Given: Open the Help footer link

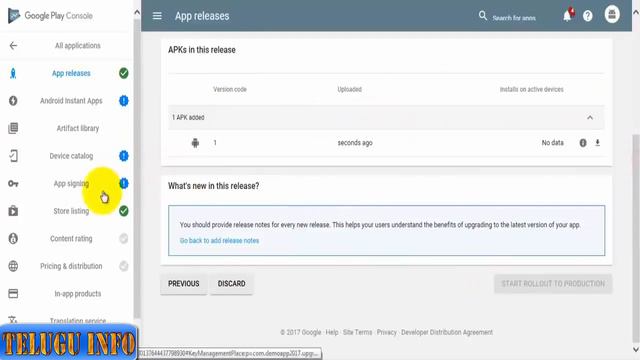Looking at the screenshot, I should pyautogui.click(x=332, y=332).
